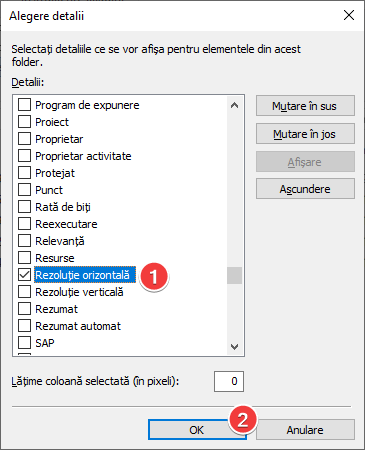Click Mutare în jos button
Image resolution: width=365 pixels, height=450 pixels.
[305, 134]
